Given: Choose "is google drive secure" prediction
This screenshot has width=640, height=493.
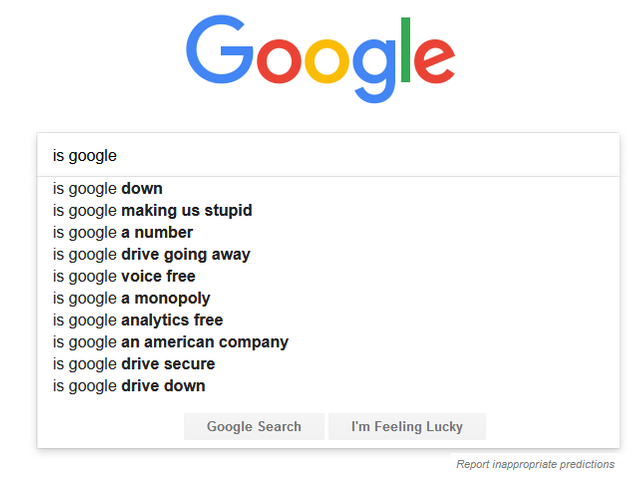Looking at the screenshot, I should point(134,365).
